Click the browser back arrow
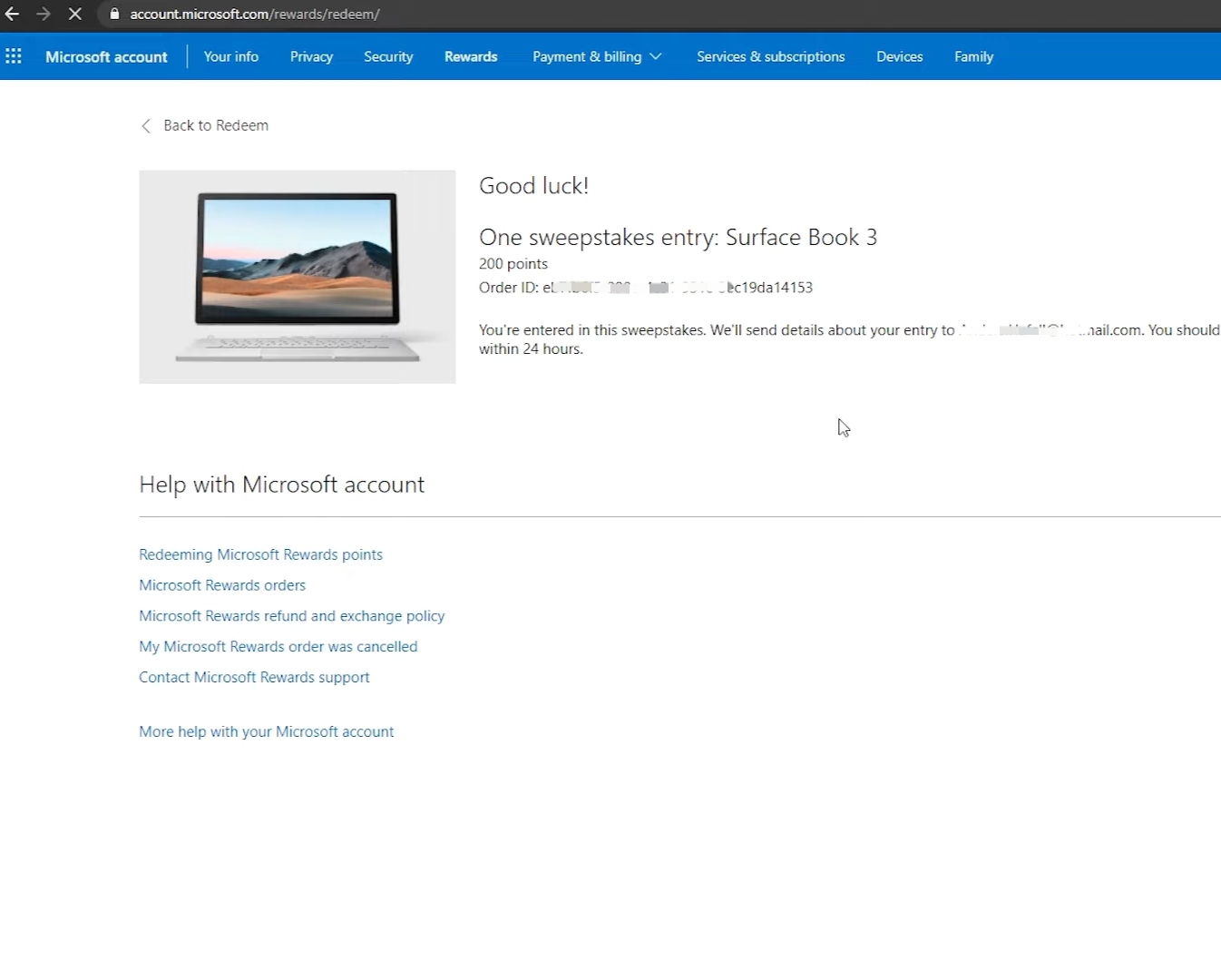Screen dimensions: 1221x980 point(12,14)
